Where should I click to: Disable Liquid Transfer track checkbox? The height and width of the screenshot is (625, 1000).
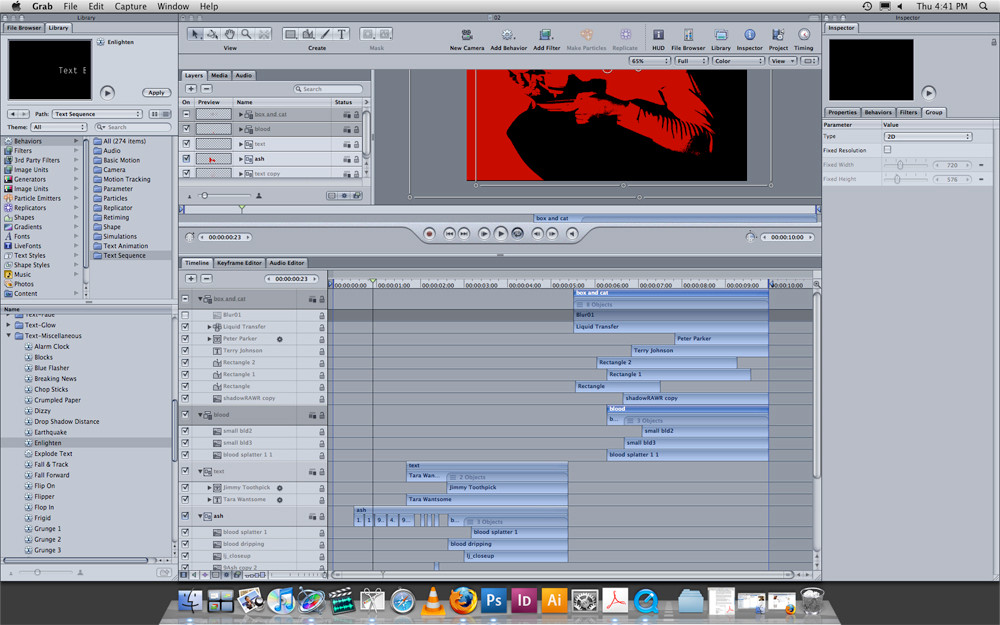(x=185, y=327)
